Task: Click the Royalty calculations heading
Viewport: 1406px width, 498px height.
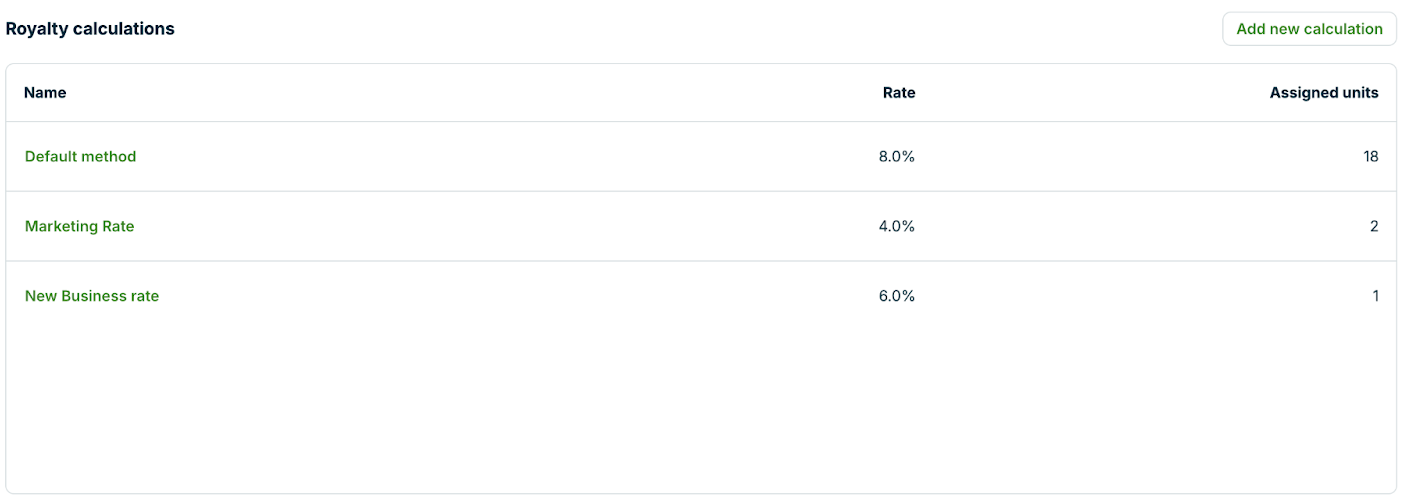Action: pos(90,29)
